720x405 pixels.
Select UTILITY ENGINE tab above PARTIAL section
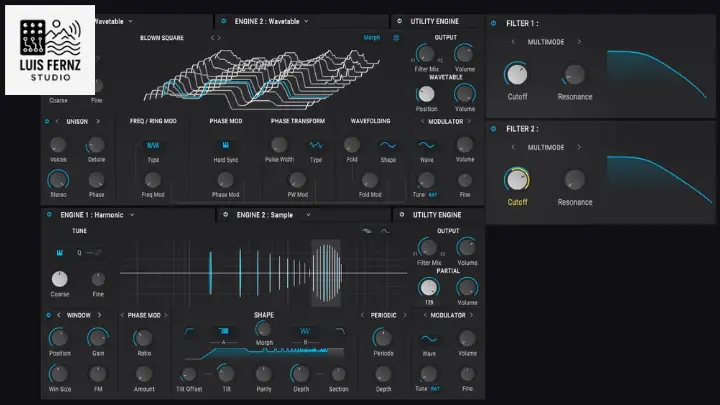tap(437, 214)
